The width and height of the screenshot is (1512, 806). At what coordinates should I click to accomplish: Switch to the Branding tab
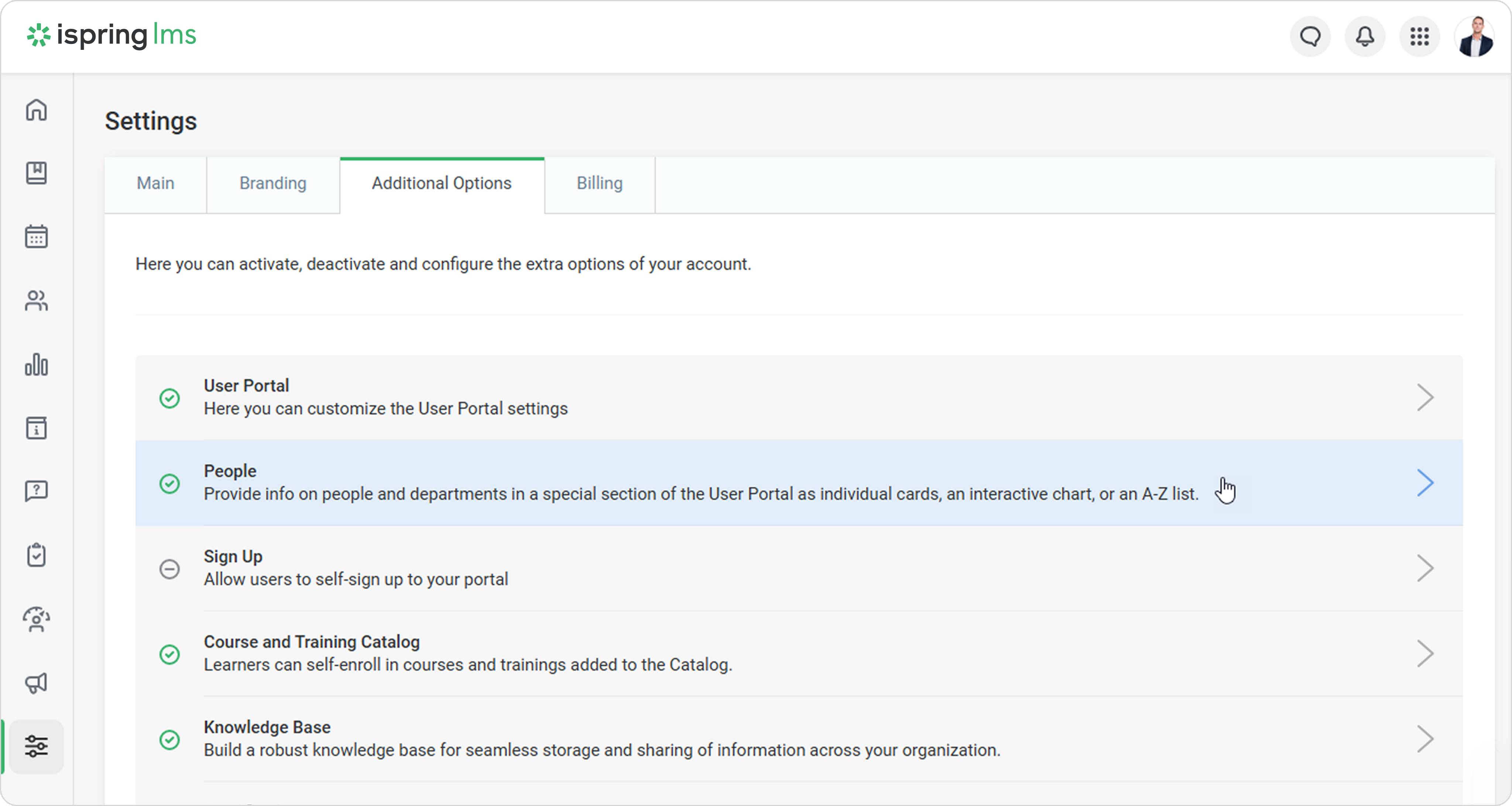click(x=273, y=184)
